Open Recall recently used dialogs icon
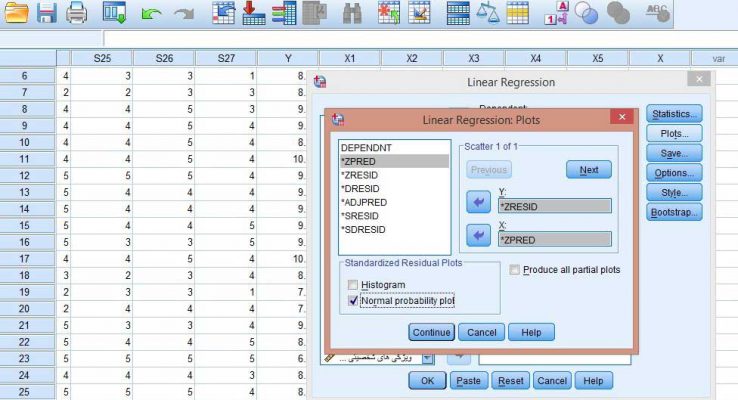The height and width of the screenshot is (400, 738). click(114, 13)
